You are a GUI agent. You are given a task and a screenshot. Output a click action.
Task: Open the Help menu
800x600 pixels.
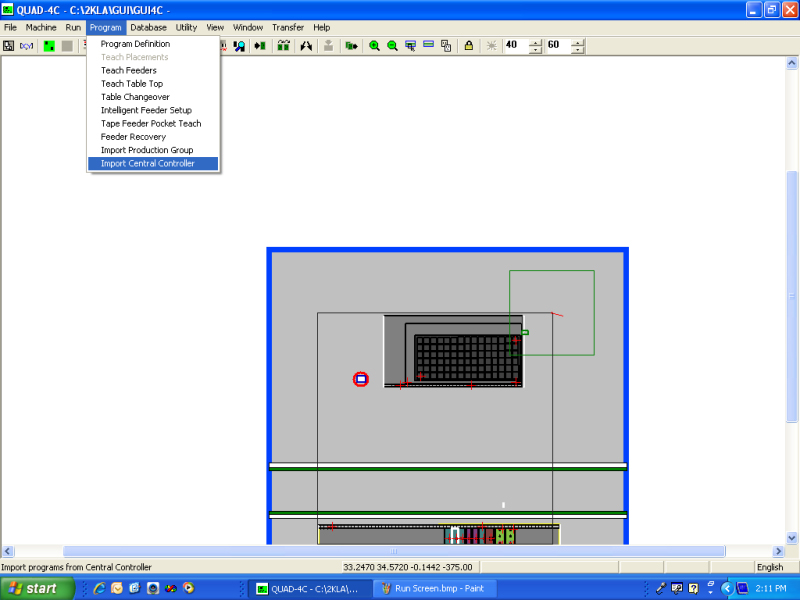321,28
